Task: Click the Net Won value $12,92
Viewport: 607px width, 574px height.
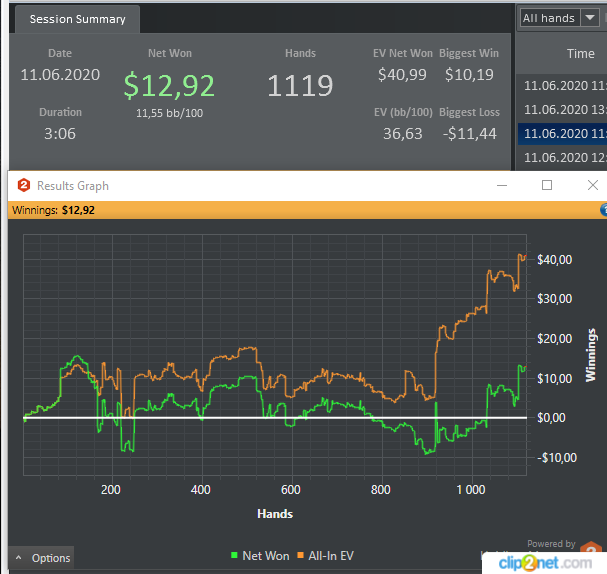Action: point(169,86)
